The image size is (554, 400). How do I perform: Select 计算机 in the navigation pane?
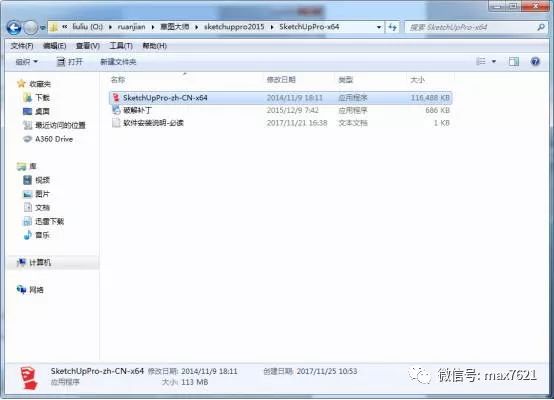coord(40,263)
